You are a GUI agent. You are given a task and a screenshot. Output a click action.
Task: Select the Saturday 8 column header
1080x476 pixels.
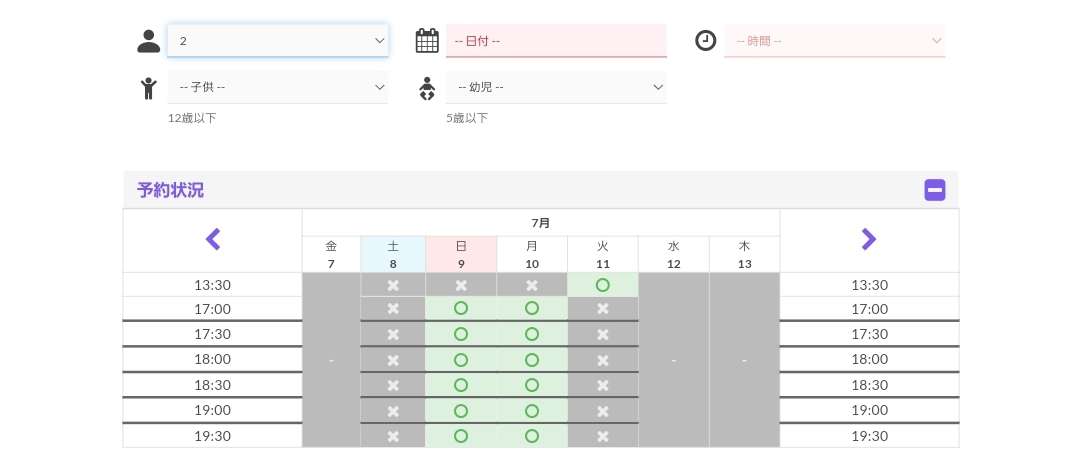(393, 254)
